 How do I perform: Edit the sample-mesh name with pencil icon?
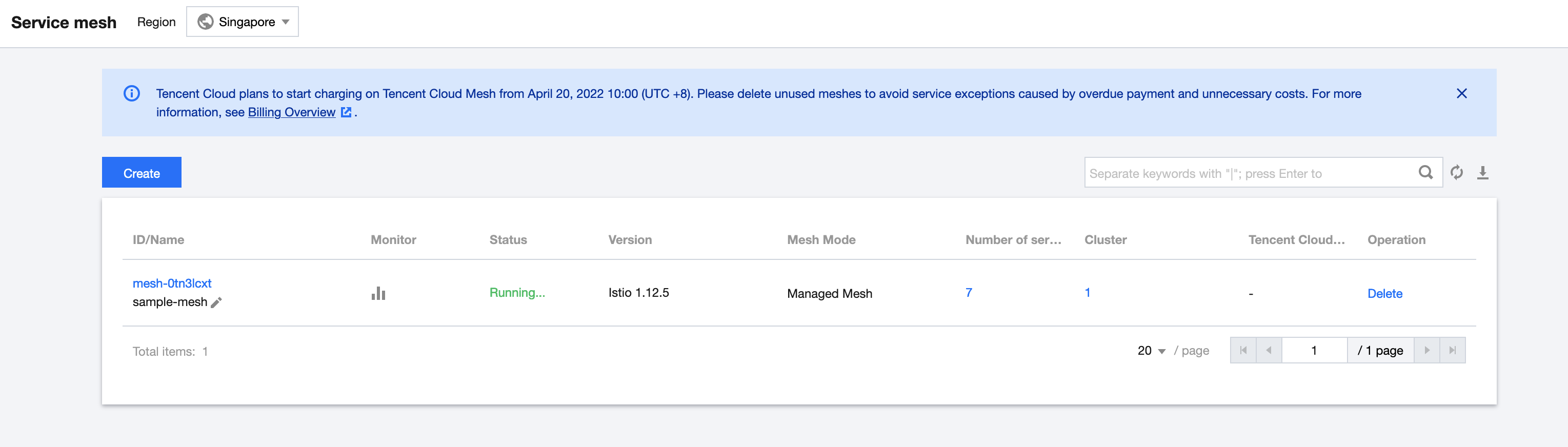(216, 302)
